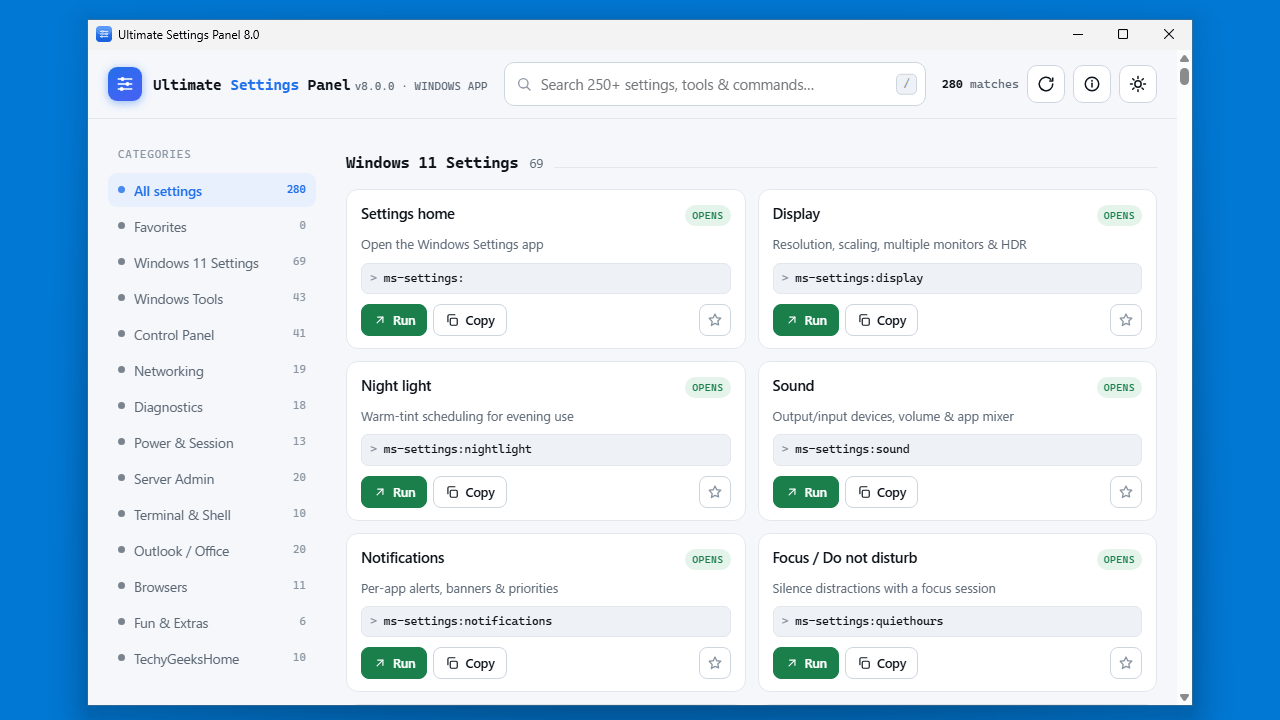Copy the ms-settings:sound command
The image size is (1280, 720).
tap(881, 492)
